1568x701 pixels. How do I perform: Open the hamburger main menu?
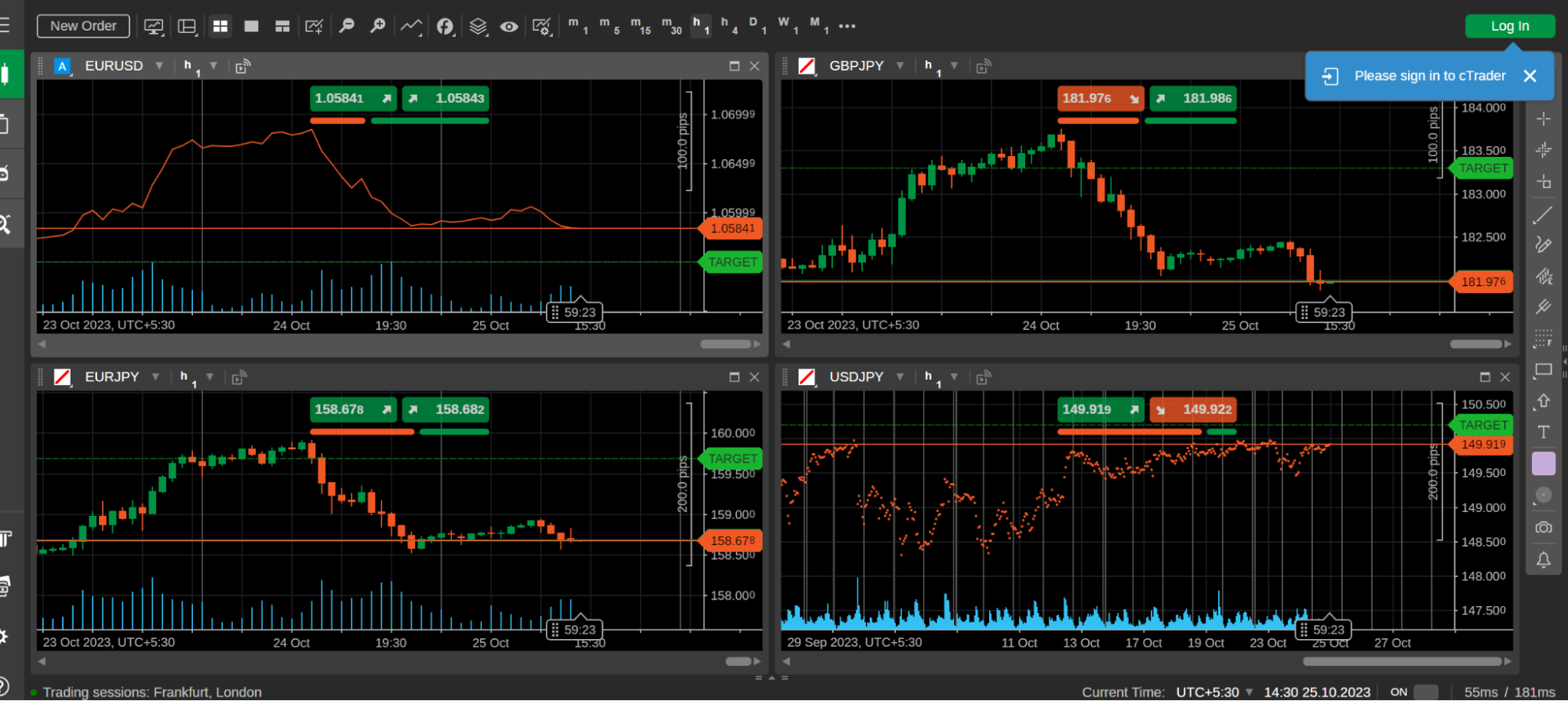5,26
